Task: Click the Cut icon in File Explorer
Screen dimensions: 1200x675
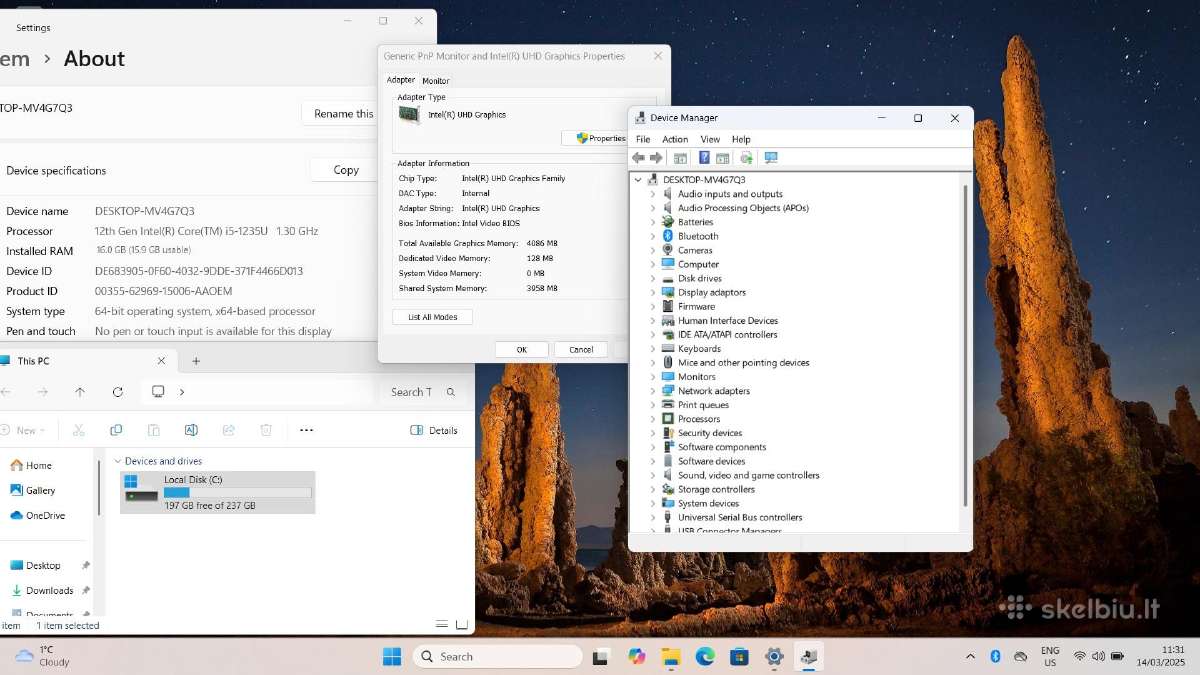Action: (x=79, y=430)
